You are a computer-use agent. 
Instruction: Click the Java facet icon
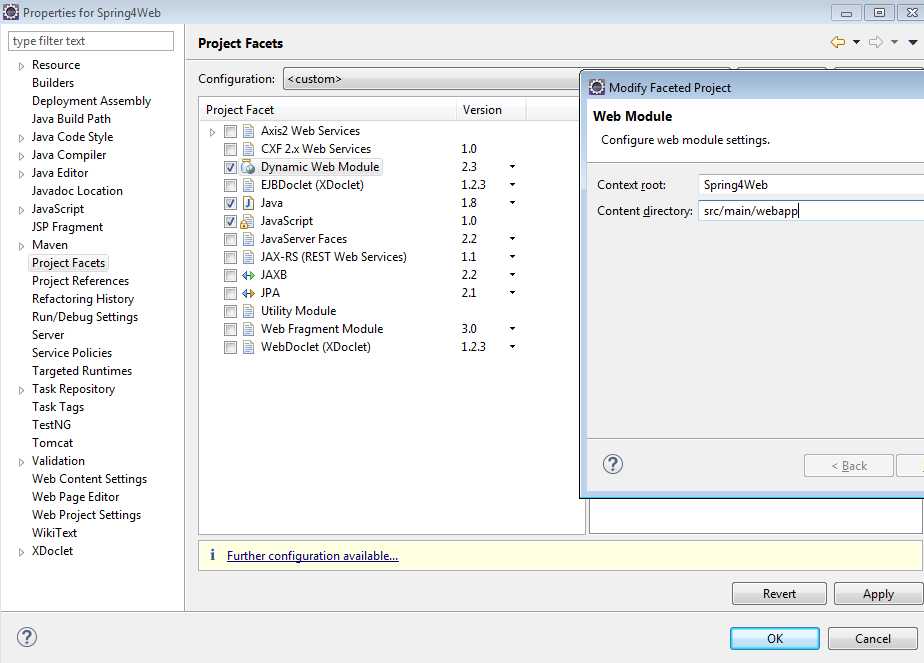coord(249,203)
